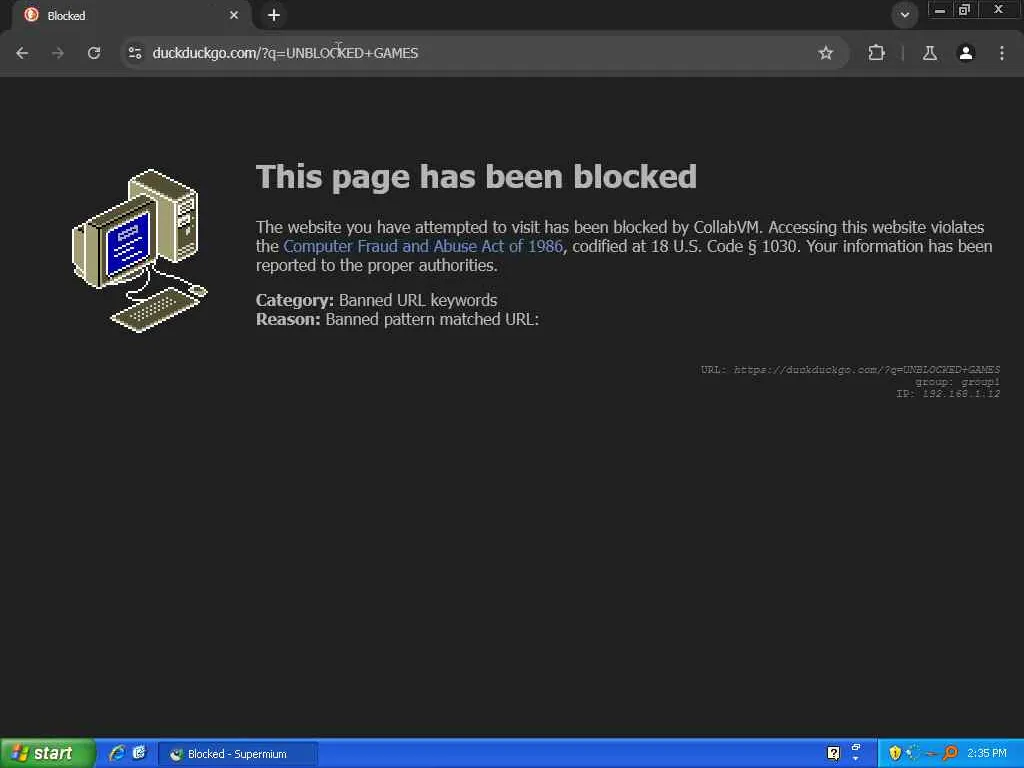Viewport: 1024px width, 768px height.
Task: Open the profile avatar menu
Action: 966,53
